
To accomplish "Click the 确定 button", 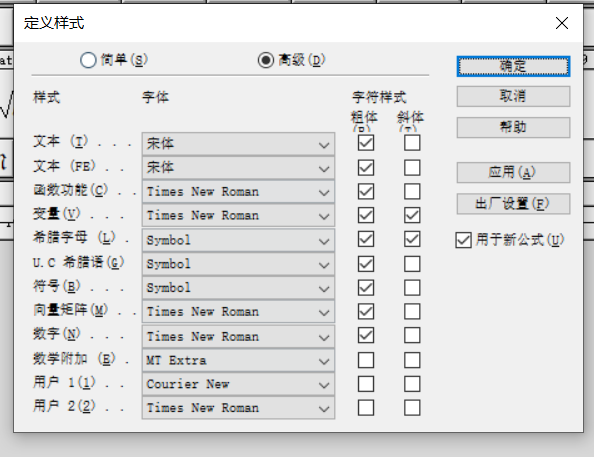I will click(x=513, y=66).
